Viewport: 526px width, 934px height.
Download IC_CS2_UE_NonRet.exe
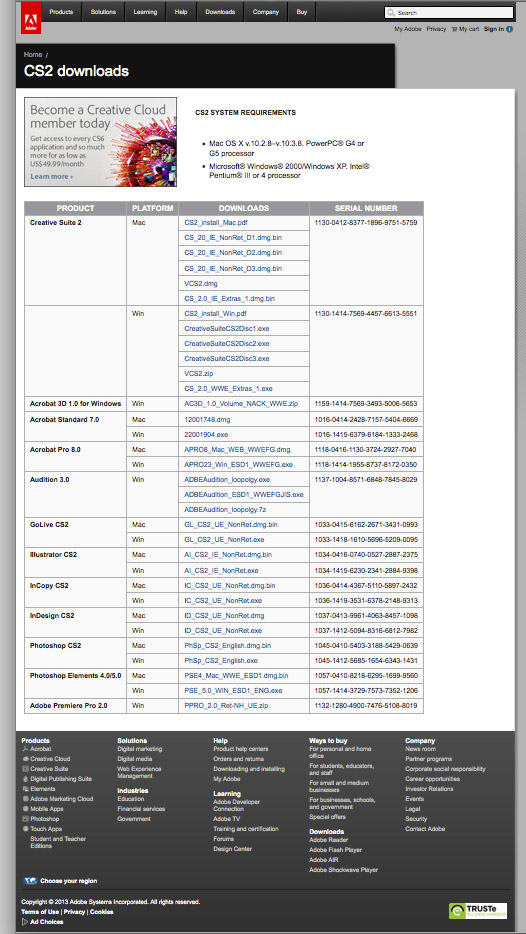click(x=223, y=600)
